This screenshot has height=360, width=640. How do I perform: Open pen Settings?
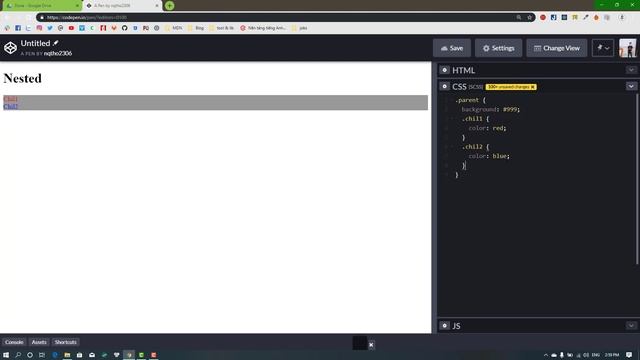[x=498, y=48]
